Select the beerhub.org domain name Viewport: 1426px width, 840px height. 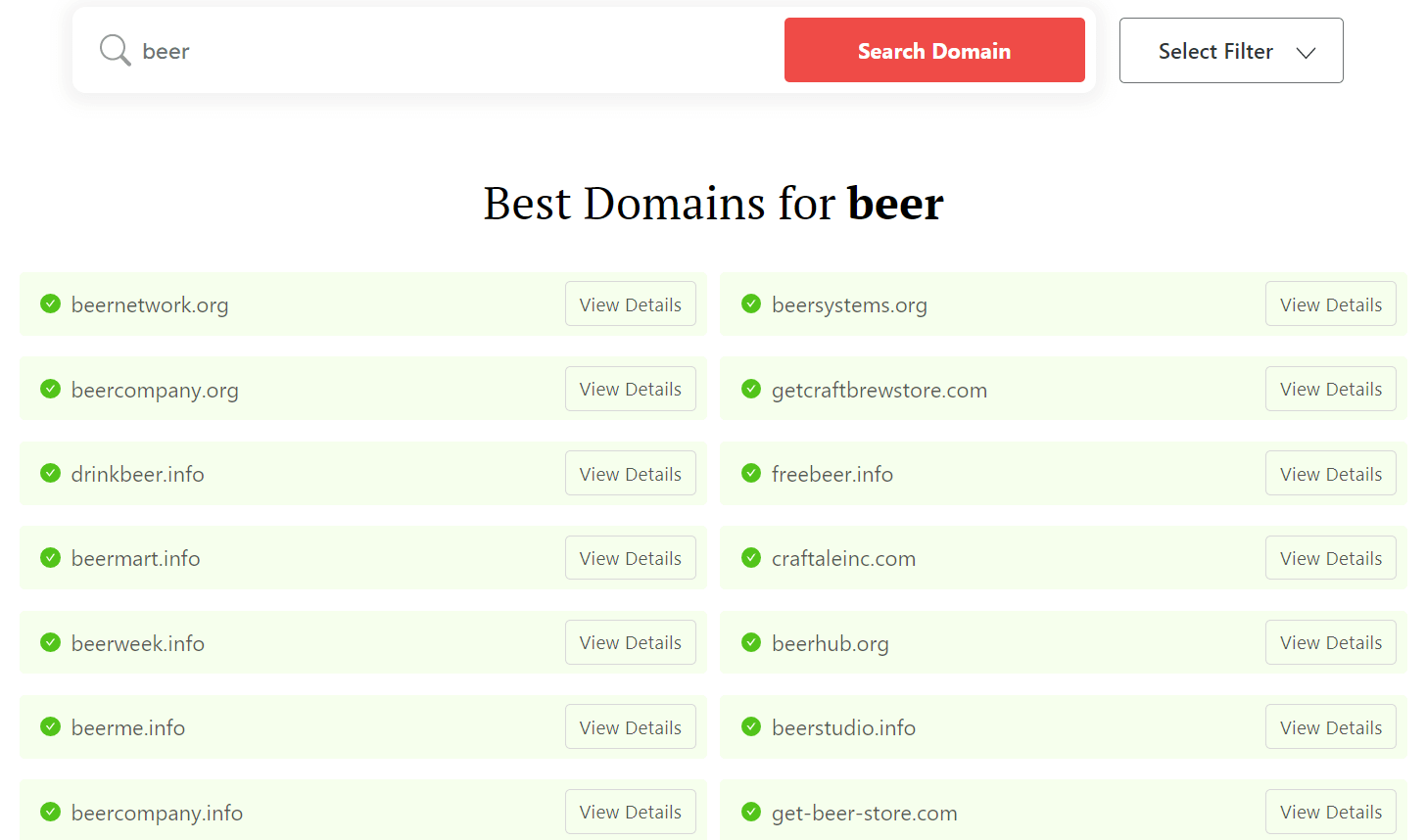coord(831,644)
